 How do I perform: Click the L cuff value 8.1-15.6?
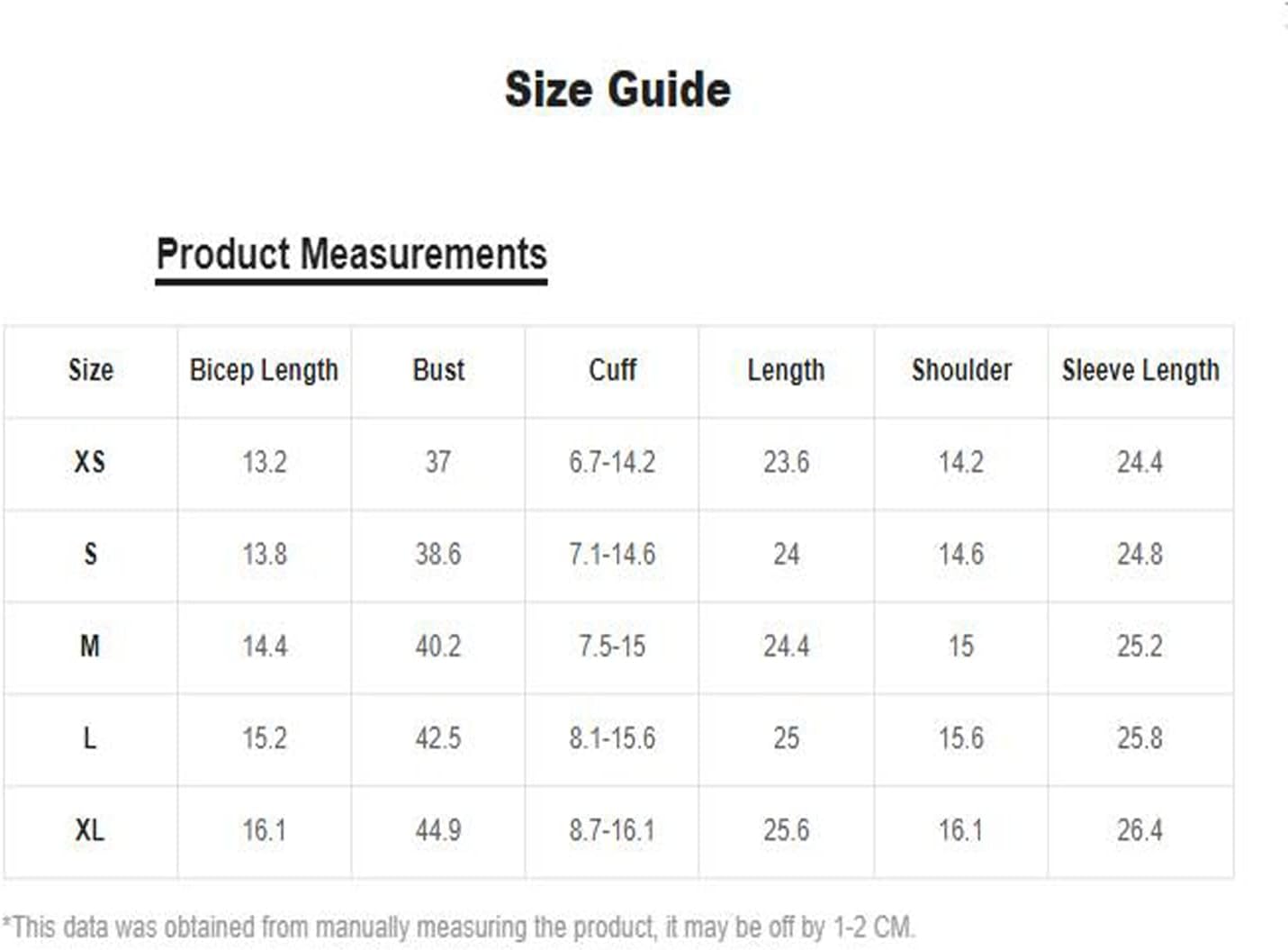(612, 737)
